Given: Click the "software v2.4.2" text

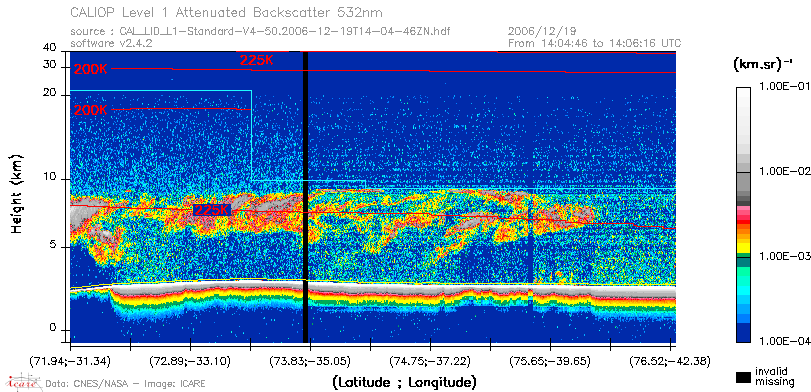Looking at the screenshot, I should [x=111, y=43].
